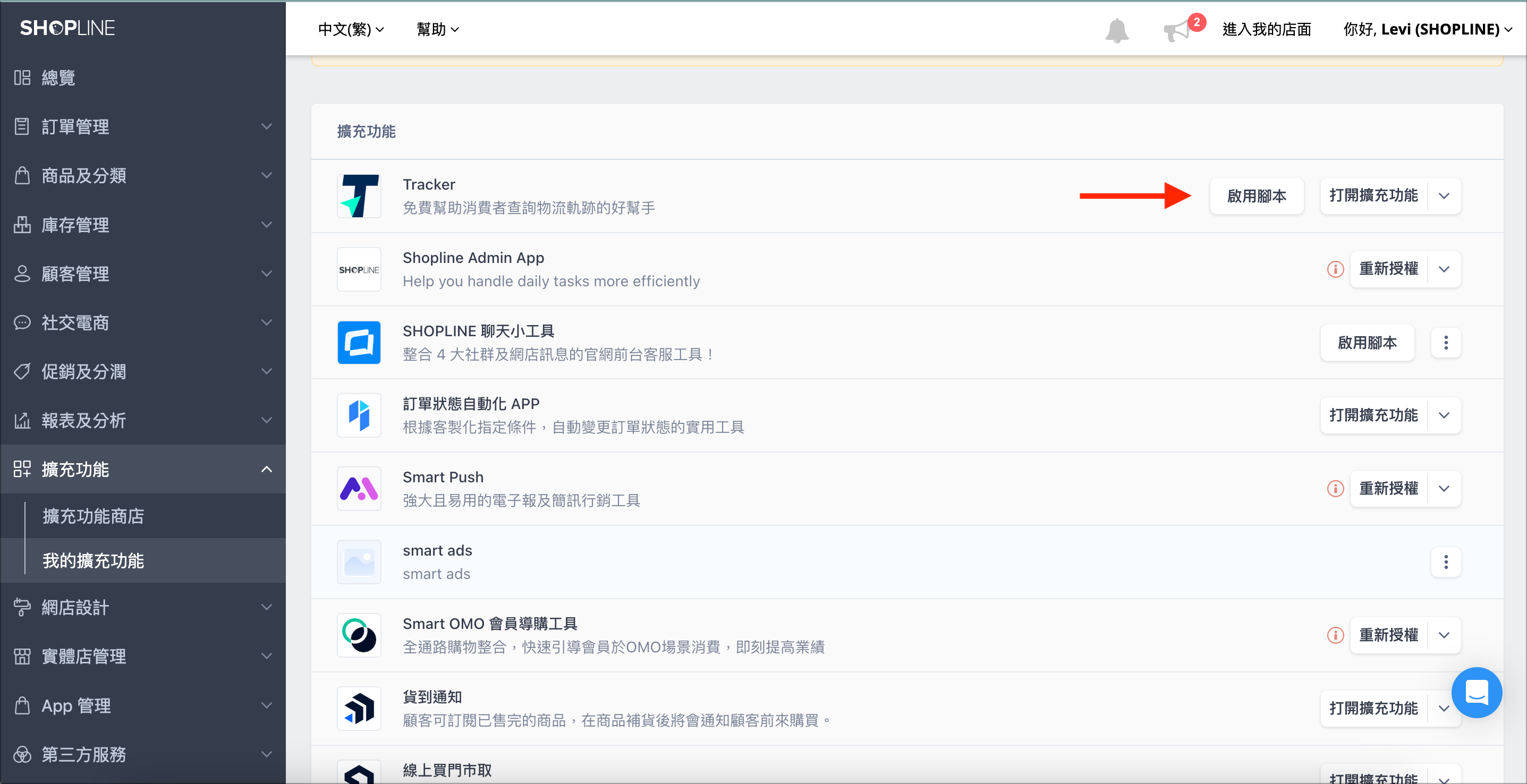Click the 社交電商 chat icon
The height and width of the screenshot is (784, 1527).
coord(22,322)
